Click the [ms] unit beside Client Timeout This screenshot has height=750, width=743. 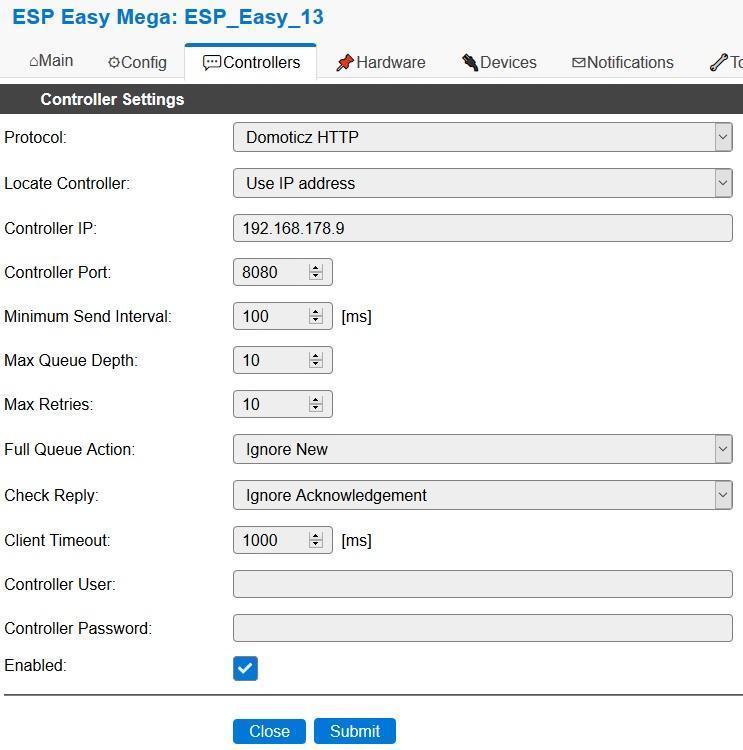(x=356, y=540)
